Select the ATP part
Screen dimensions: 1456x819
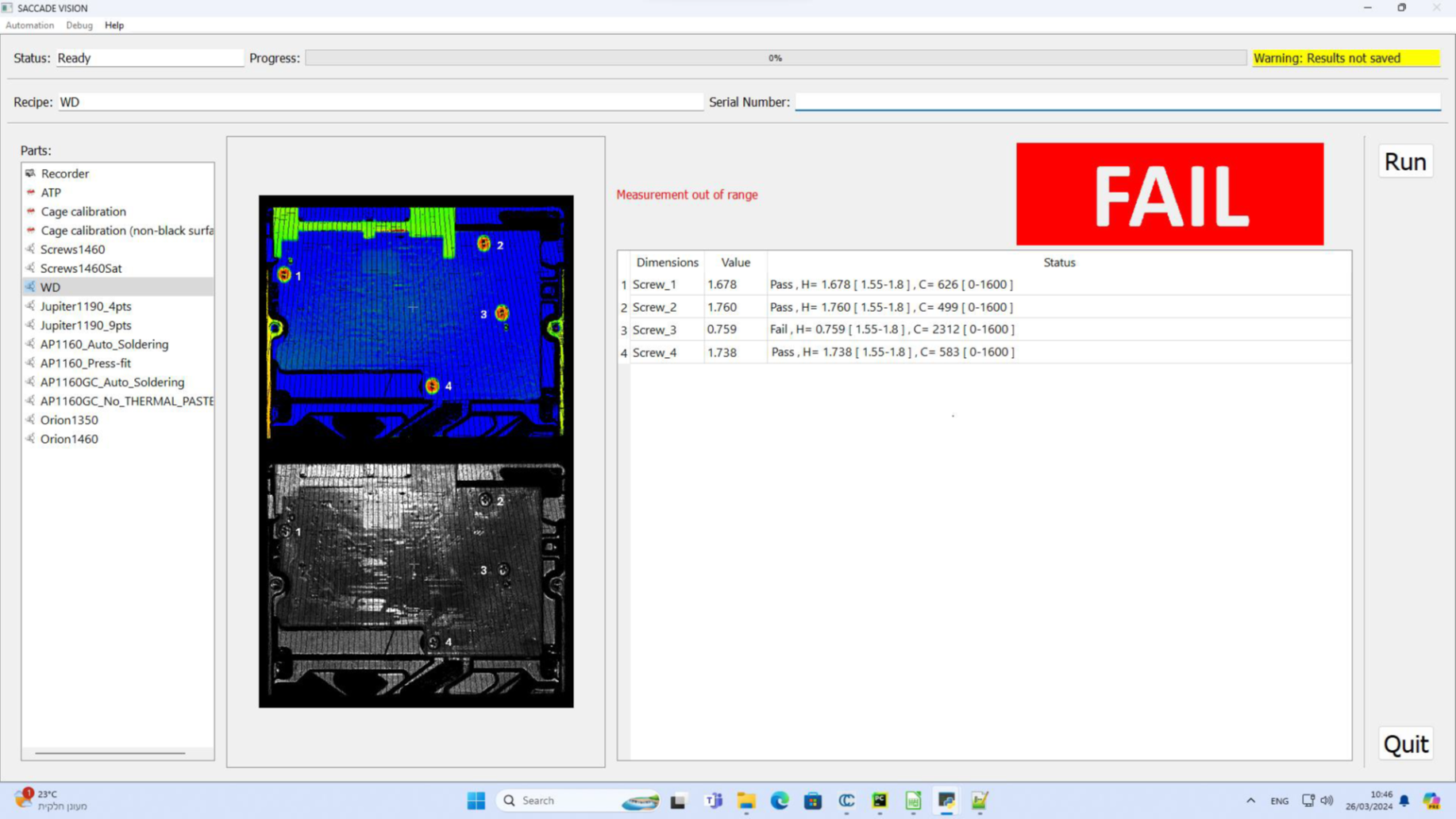(x=117, y=192)
